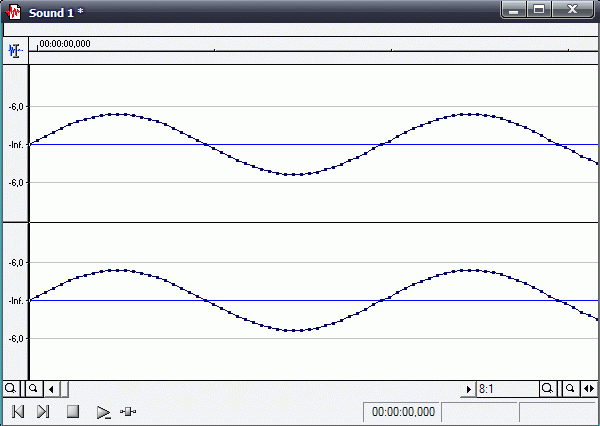Viewport: 600px width, 426px height.
Task: Click the 00:00:00,000 selection start status field
Action: (403, 411)
